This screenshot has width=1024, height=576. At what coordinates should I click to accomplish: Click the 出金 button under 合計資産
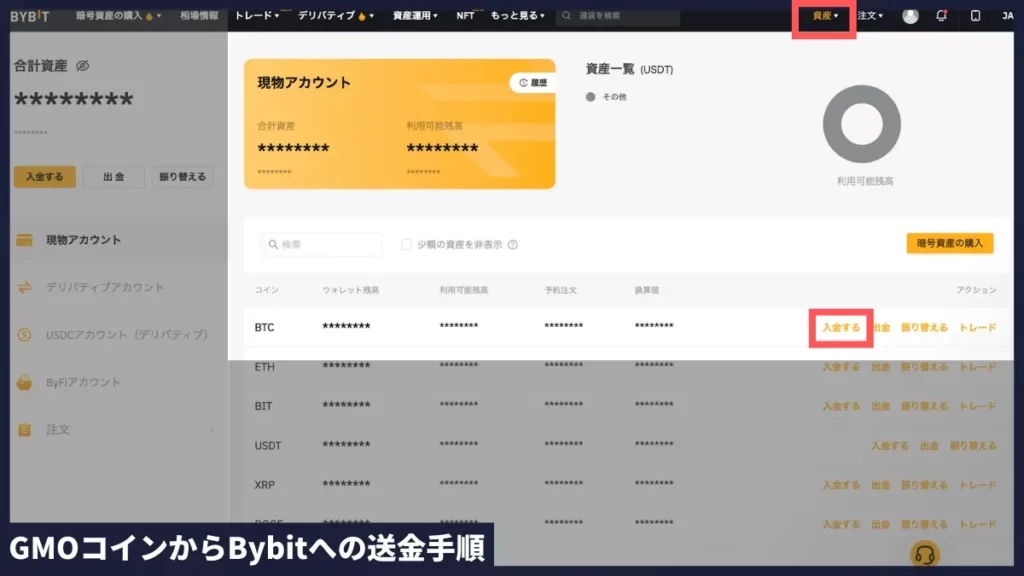pyautogui.click(x=114, y=177)
